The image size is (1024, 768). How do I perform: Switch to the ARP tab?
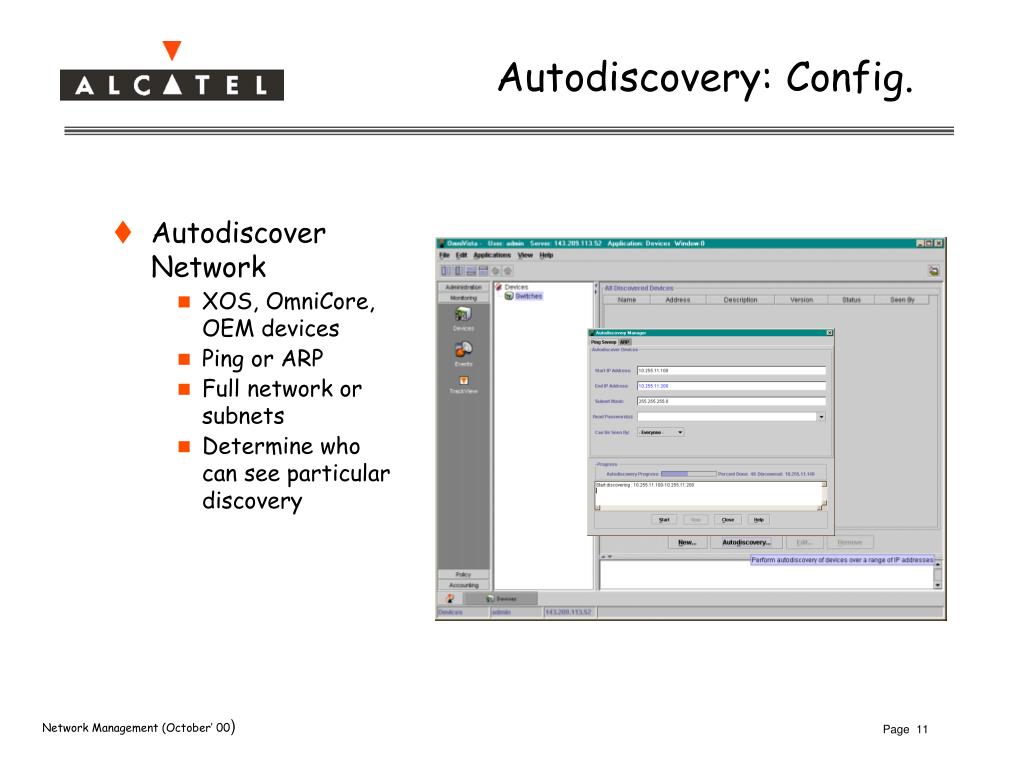coord(624,342)
